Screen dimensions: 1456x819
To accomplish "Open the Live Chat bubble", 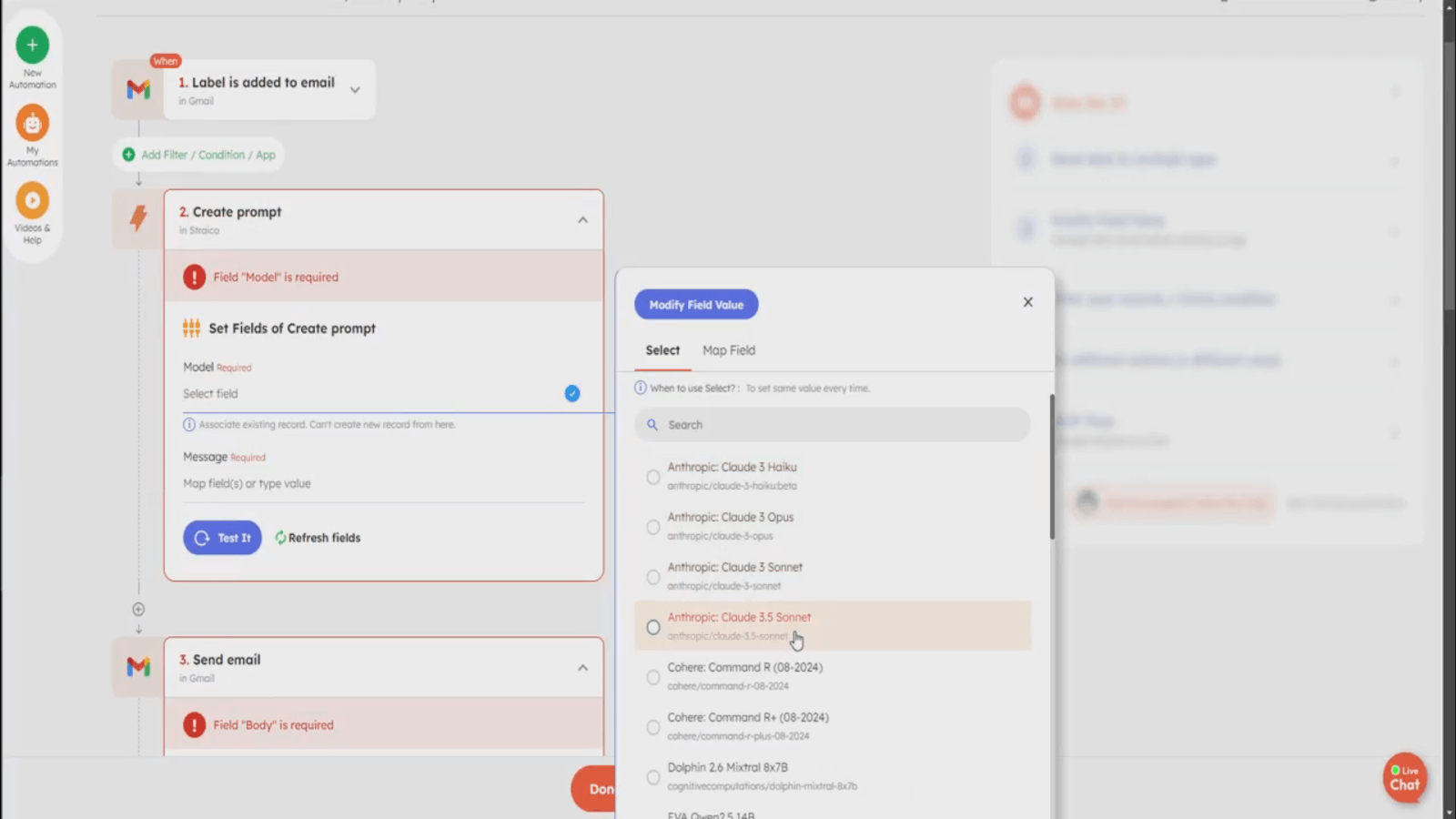I will [x=1404, y=778].
